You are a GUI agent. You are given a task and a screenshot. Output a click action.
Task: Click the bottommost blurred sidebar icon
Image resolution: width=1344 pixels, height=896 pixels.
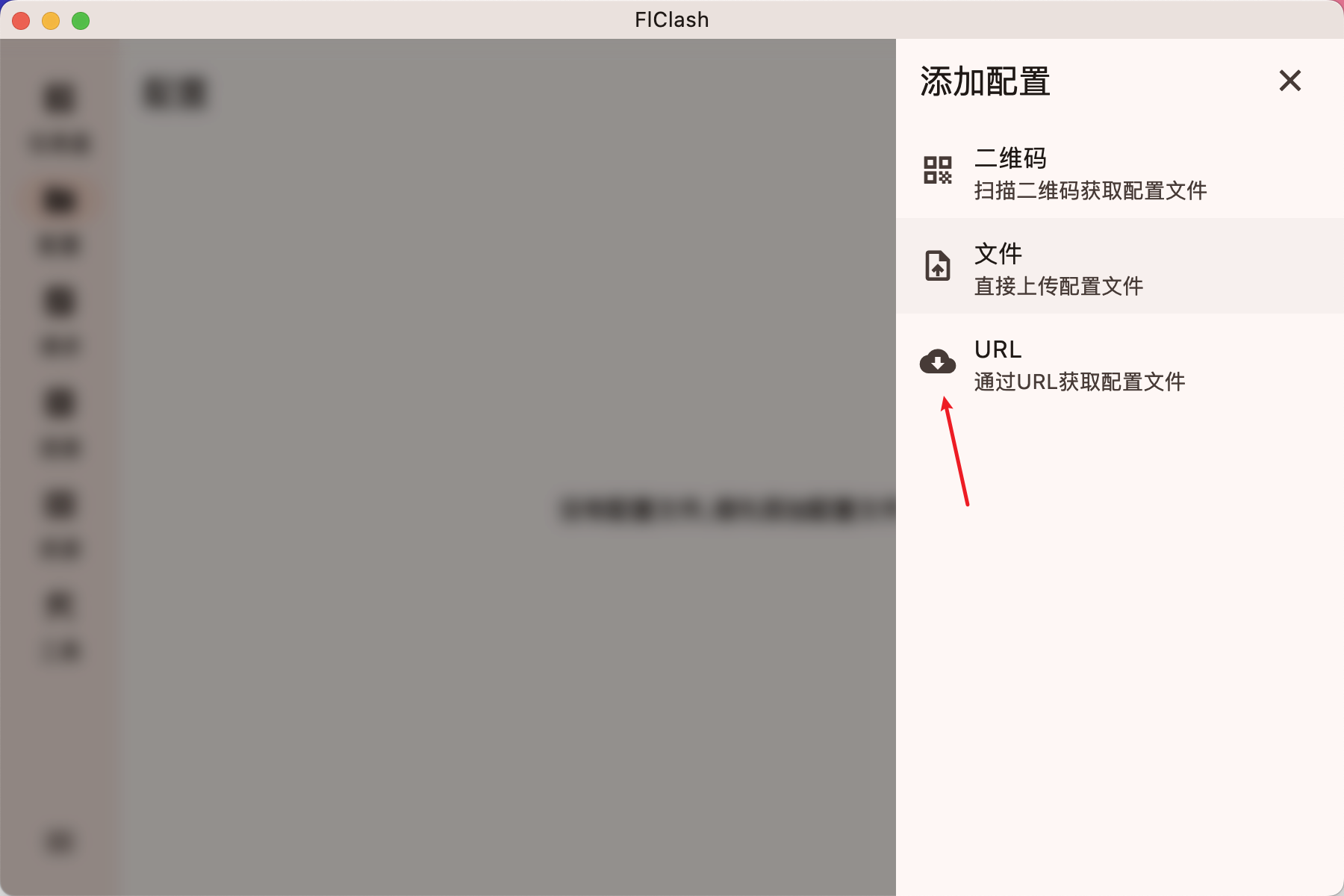(x=60, y=841)
